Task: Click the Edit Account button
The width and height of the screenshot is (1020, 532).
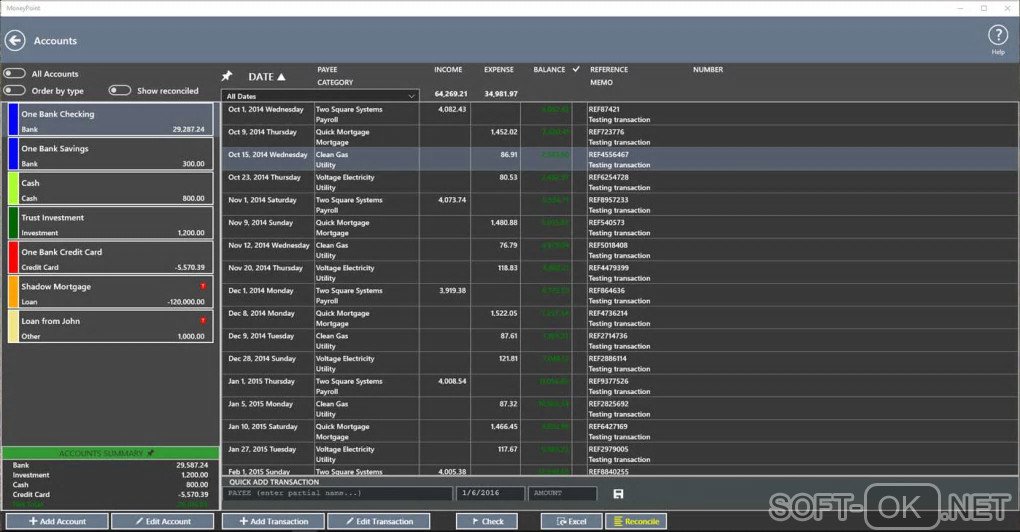Action: coord(163,521)
